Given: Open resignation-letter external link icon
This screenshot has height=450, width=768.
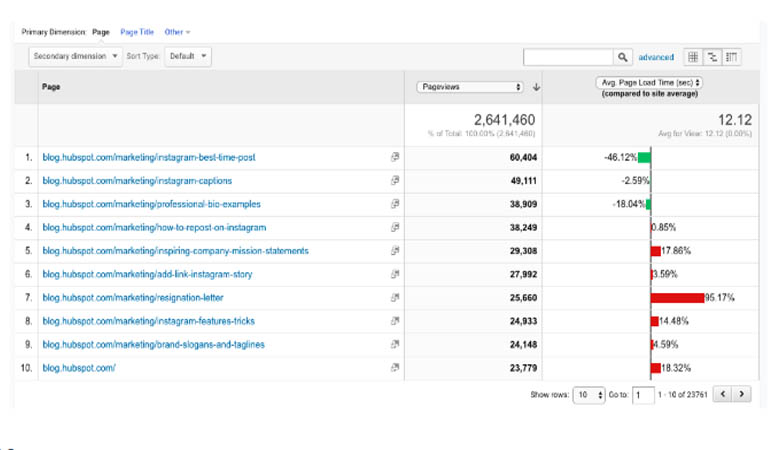Looking at the screenshot, I should (x=395, y=297).
